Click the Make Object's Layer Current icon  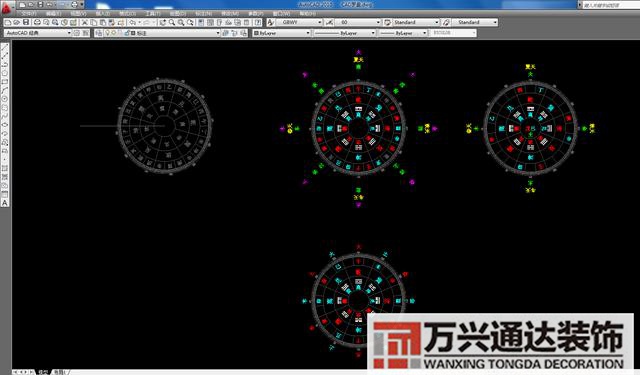[225, 33]
